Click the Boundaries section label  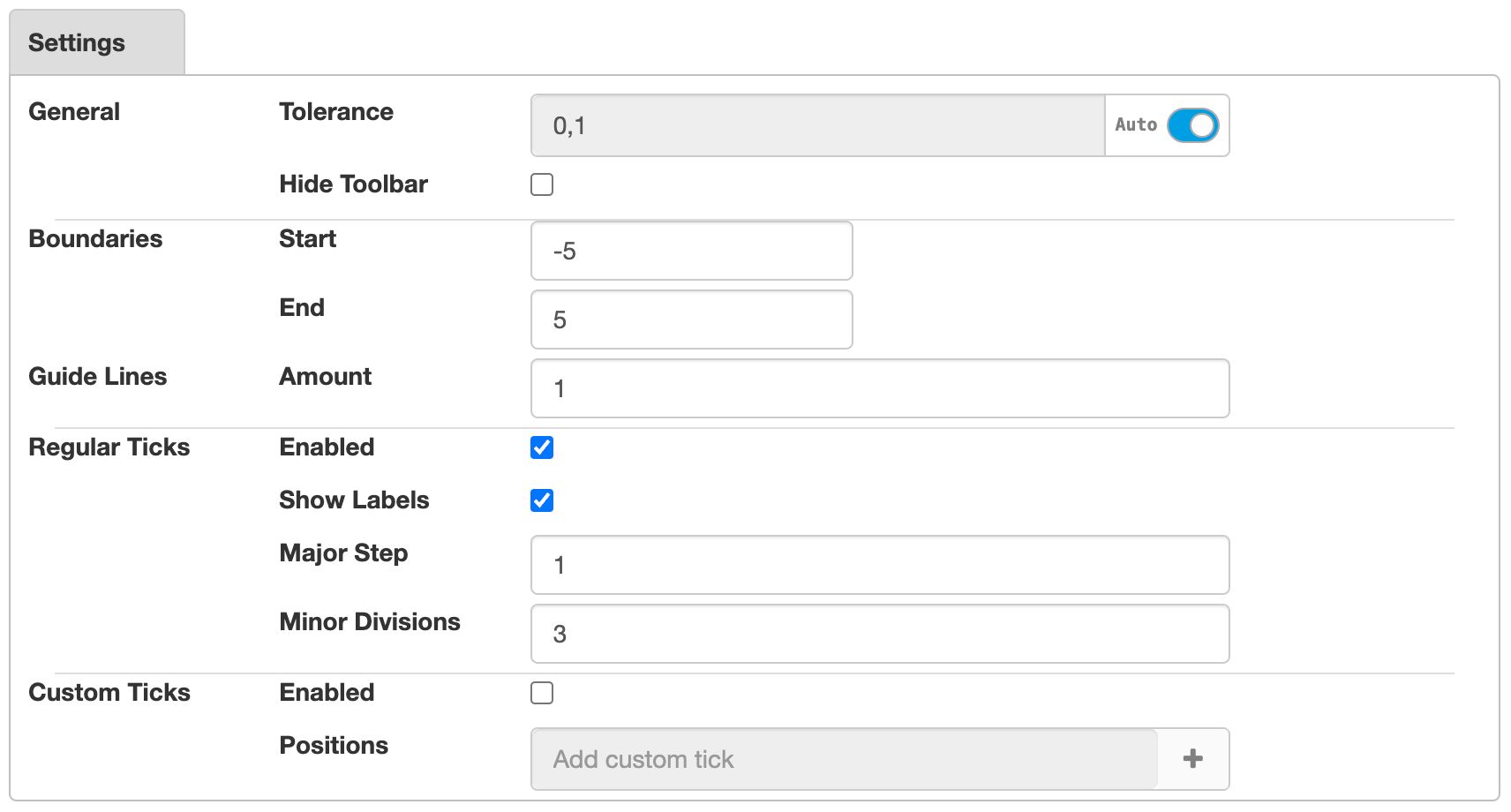click(94, 238)
